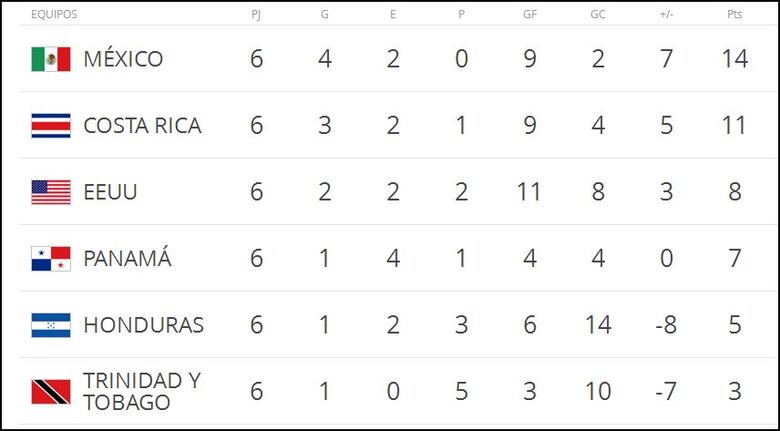Image resolution: width=780 pixels, height=431 pixels.
Task: Click the México flag icon
Action: coord(50,60)
